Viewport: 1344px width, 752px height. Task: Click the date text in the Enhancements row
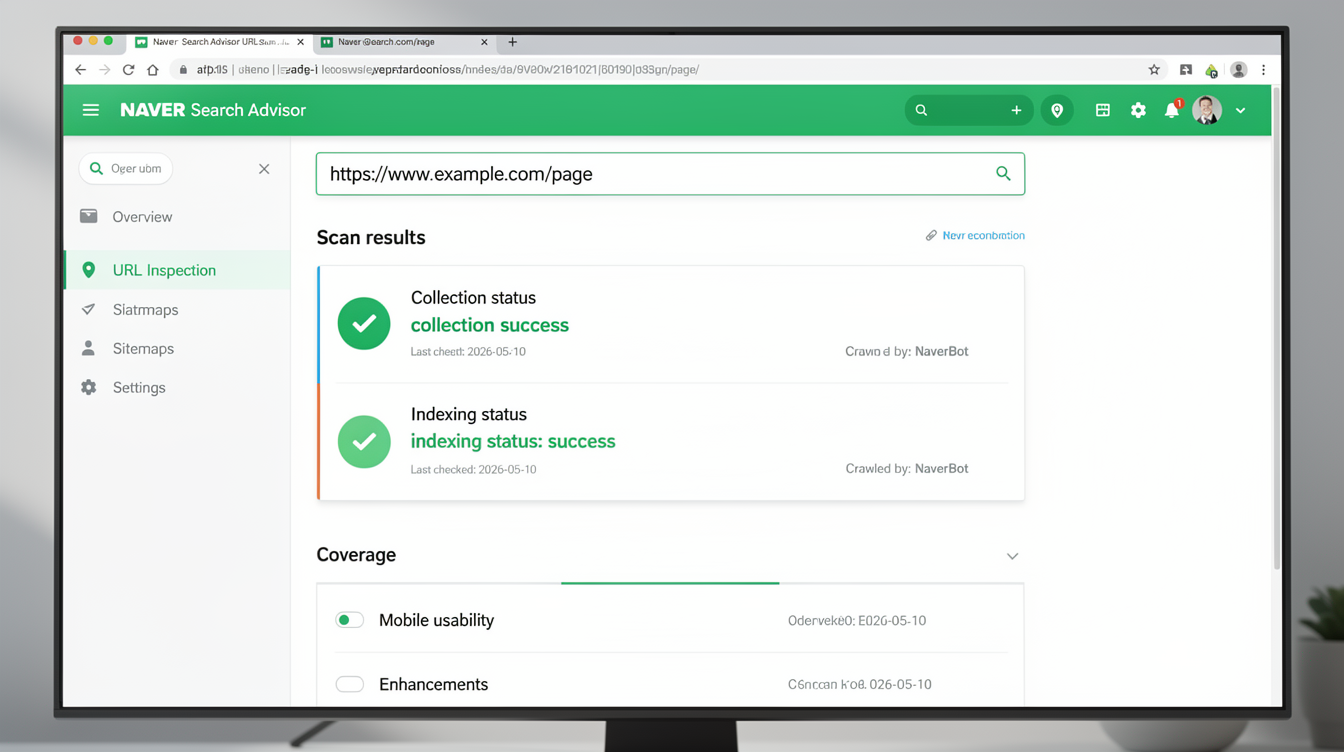(x=860, y=685)
